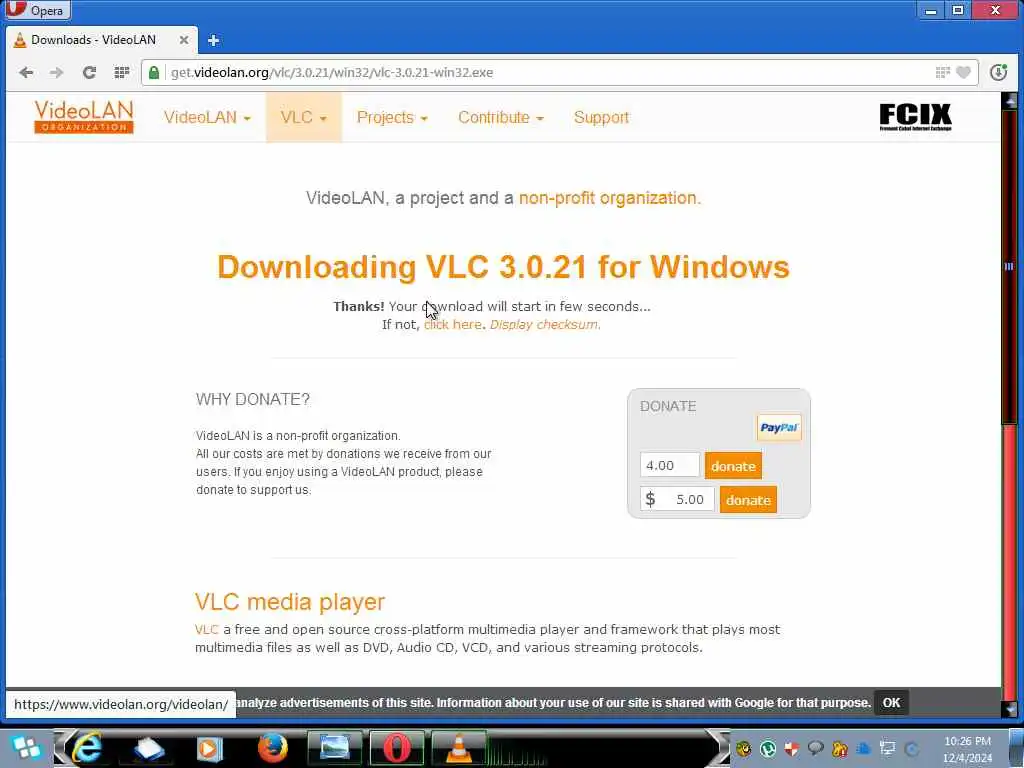The width and height of the screenshot is (1024, 768).
Task: Launch Firefox from the taskbar
Action: tap(273, 748)
